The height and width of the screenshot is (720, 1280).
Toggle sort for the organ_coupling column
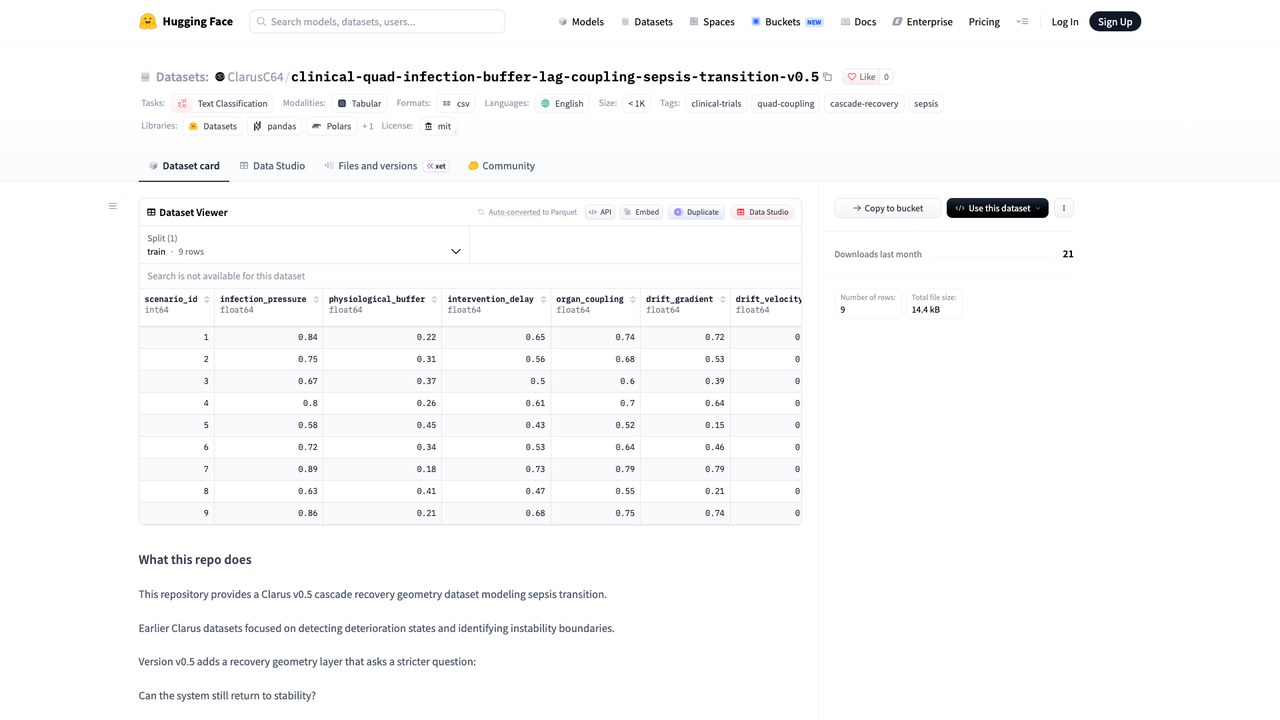click(x=633, y=300)
